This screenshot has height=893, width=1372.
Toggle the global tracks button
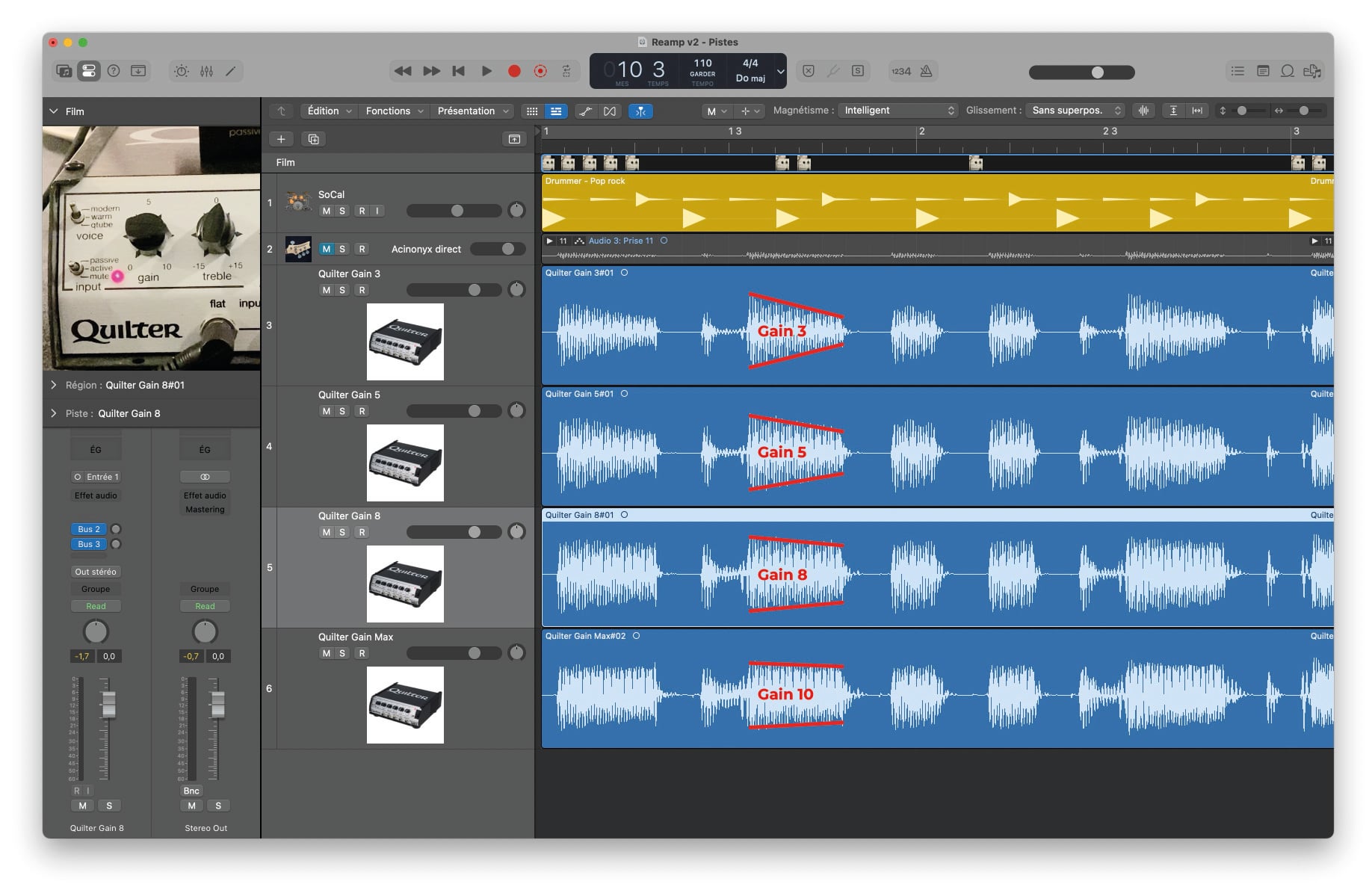[514, 139]
